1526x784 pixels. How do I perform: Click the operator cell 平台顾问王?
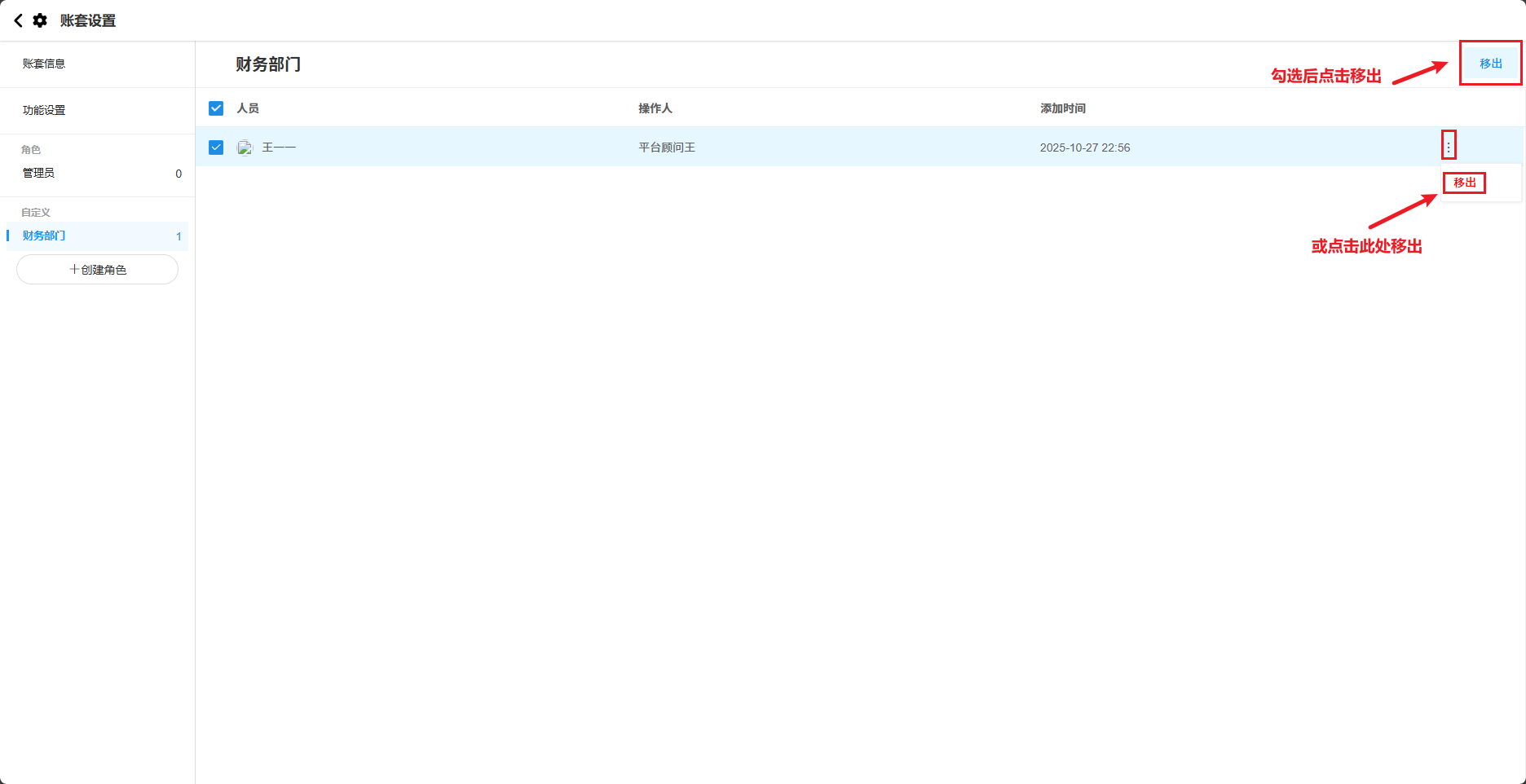tap(666, 148)
